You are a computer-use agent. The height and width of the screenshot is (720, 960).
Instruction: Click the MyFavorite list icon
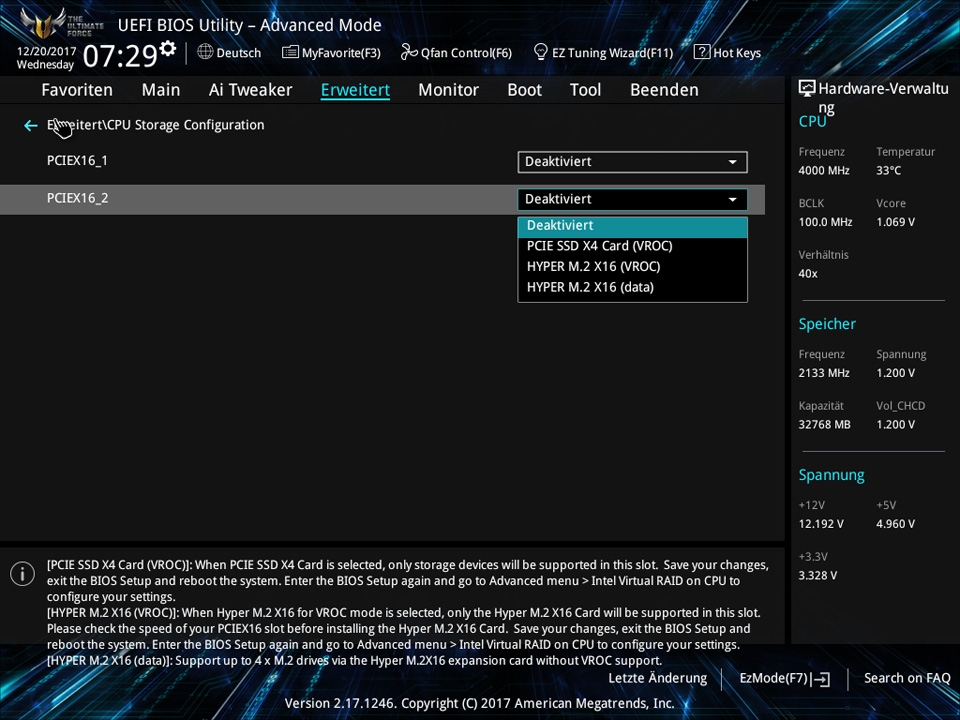[290, 52]
